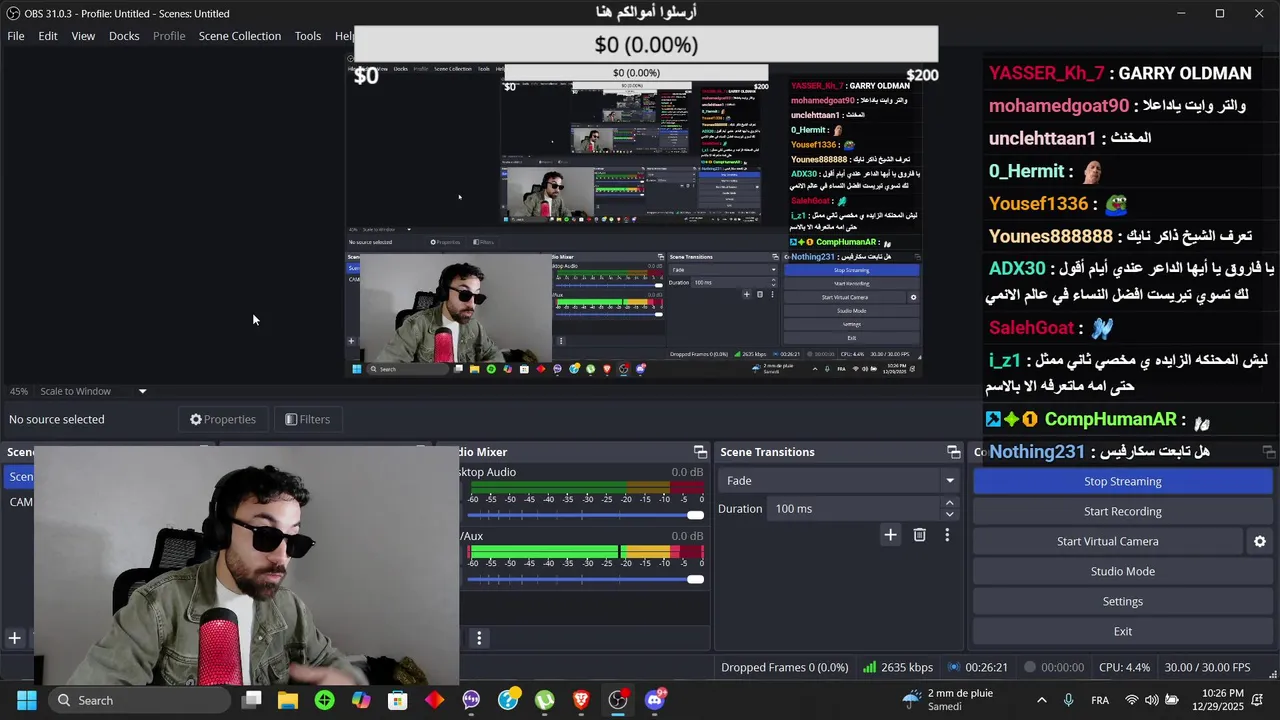The height and width of the screenshot is (720, 1280).
Task: Open the purple chat bubble app on taskbar
Action: (x=471, y=700)
